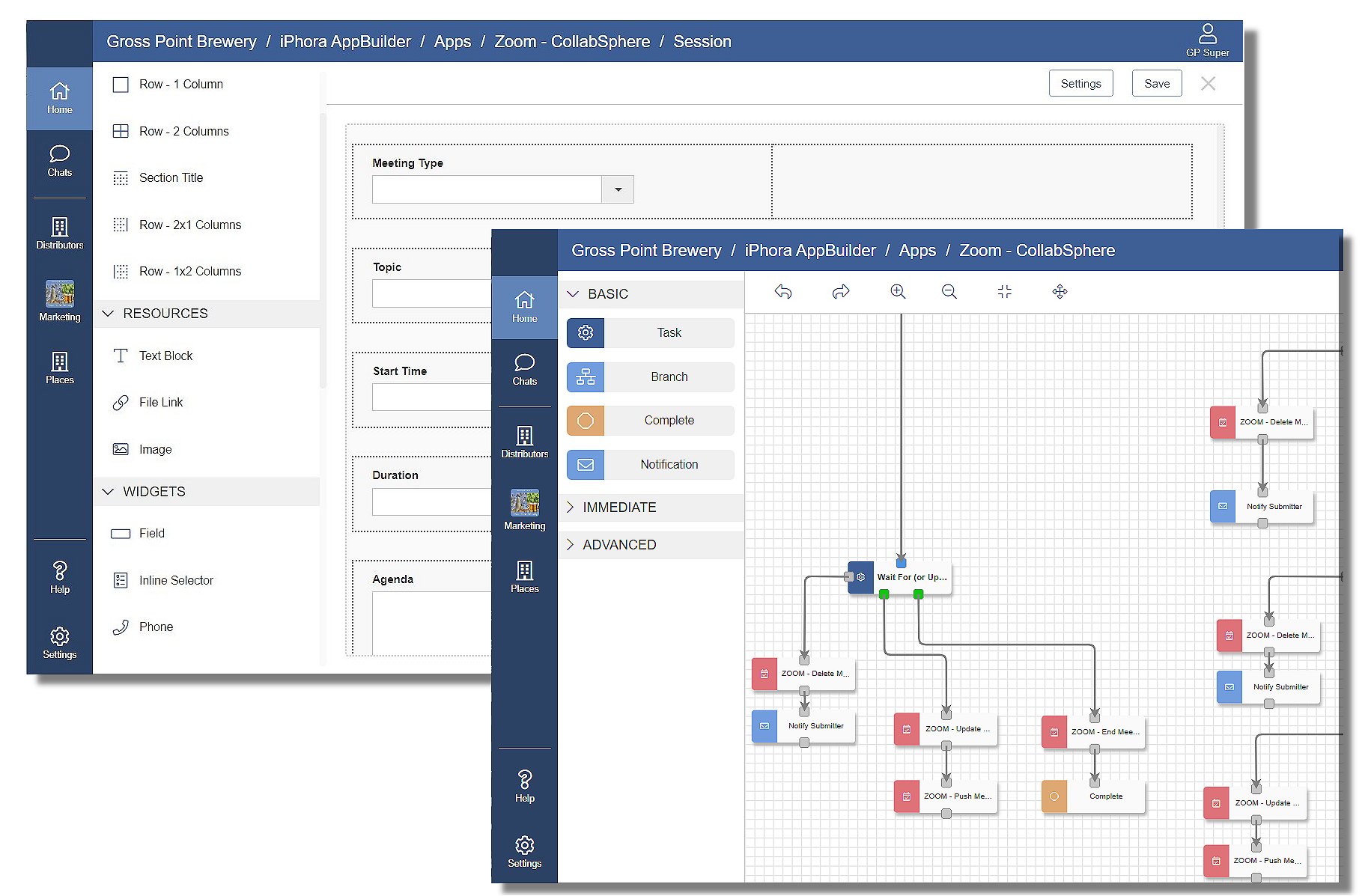Collapse the WIDGETS section
Viewport: 1368px width, 896px height.
pyautogui.click(x=153, y=492)
